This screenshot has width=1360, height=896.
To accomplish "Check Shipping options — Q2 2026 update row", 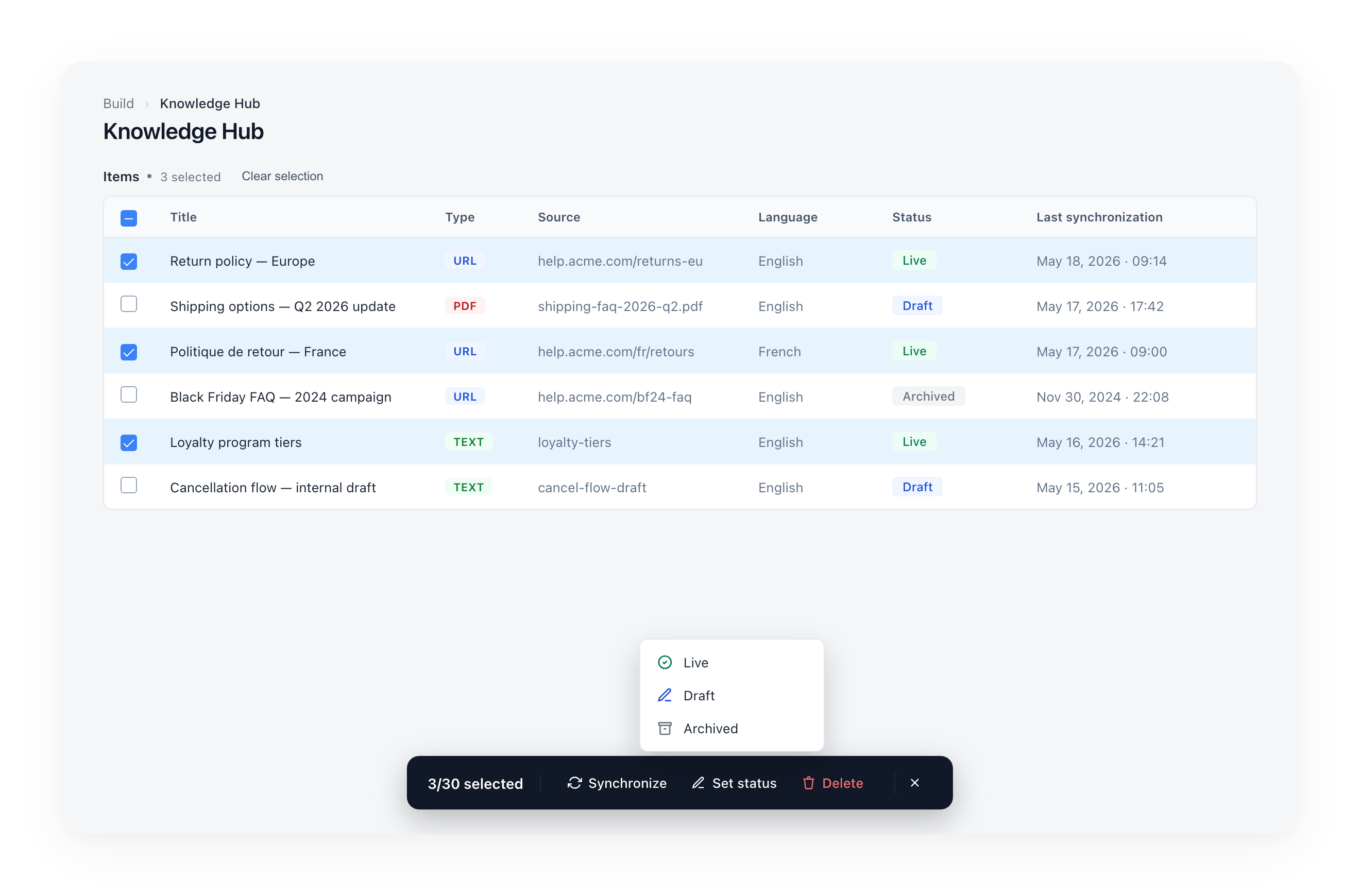I will (129, 304).
